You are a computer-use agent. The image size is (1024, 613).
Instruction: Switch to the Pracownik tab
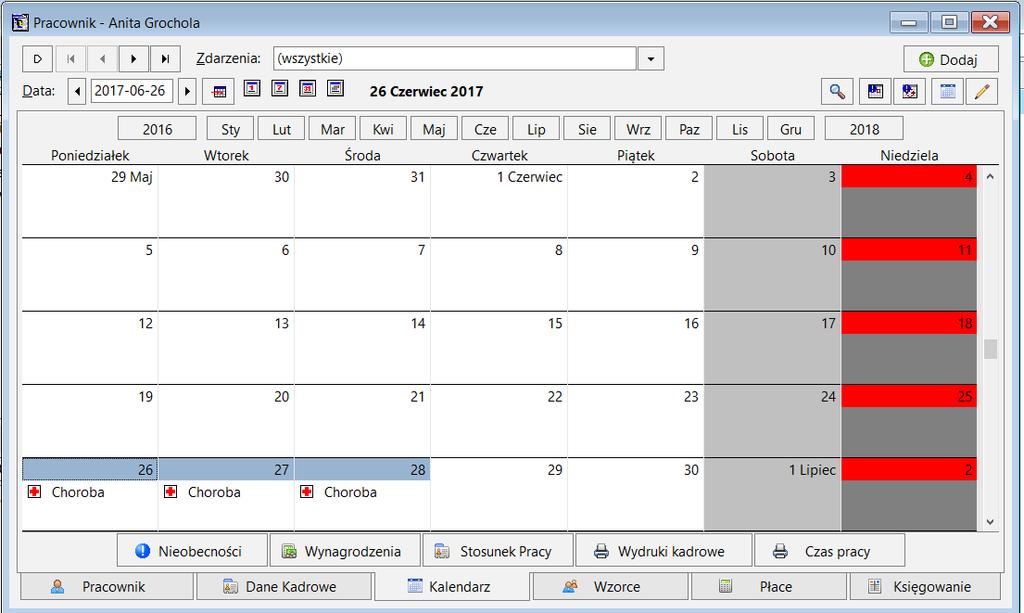point(107,586)
